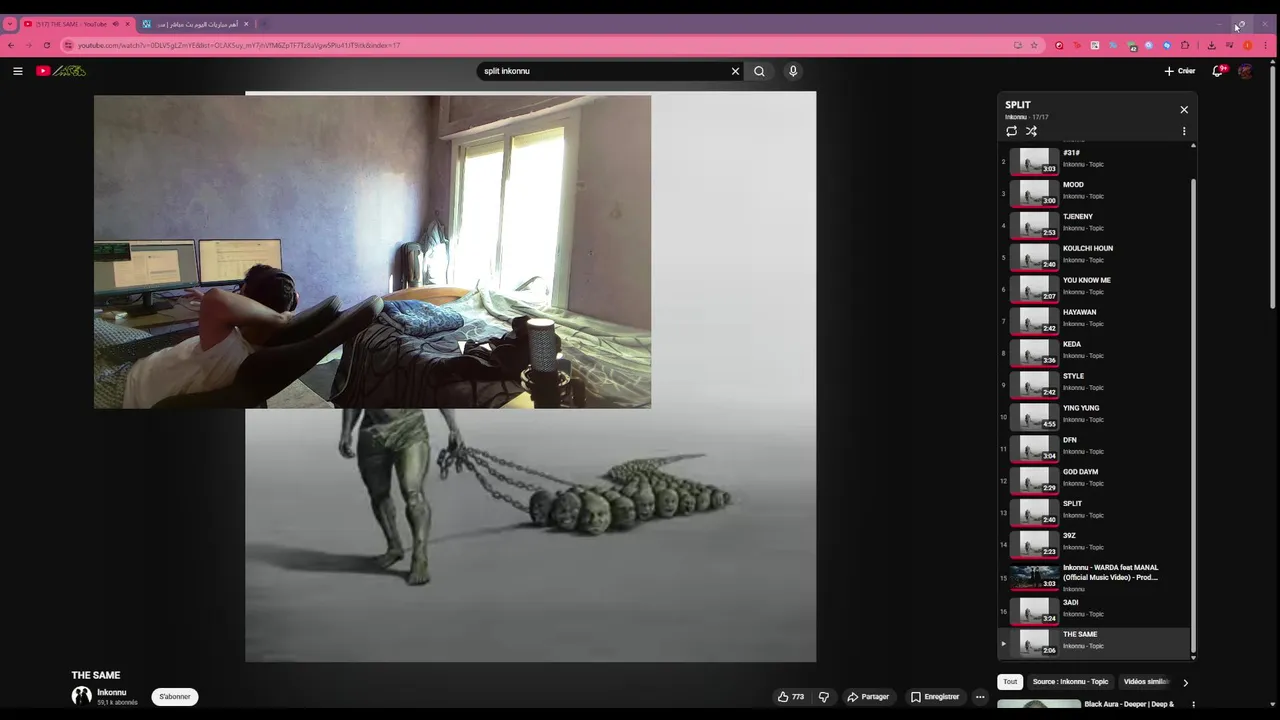Viewport: 1280px width, 720px height.
Task: Open the YouTube account avatar menu
Action: click(1245, 71)
